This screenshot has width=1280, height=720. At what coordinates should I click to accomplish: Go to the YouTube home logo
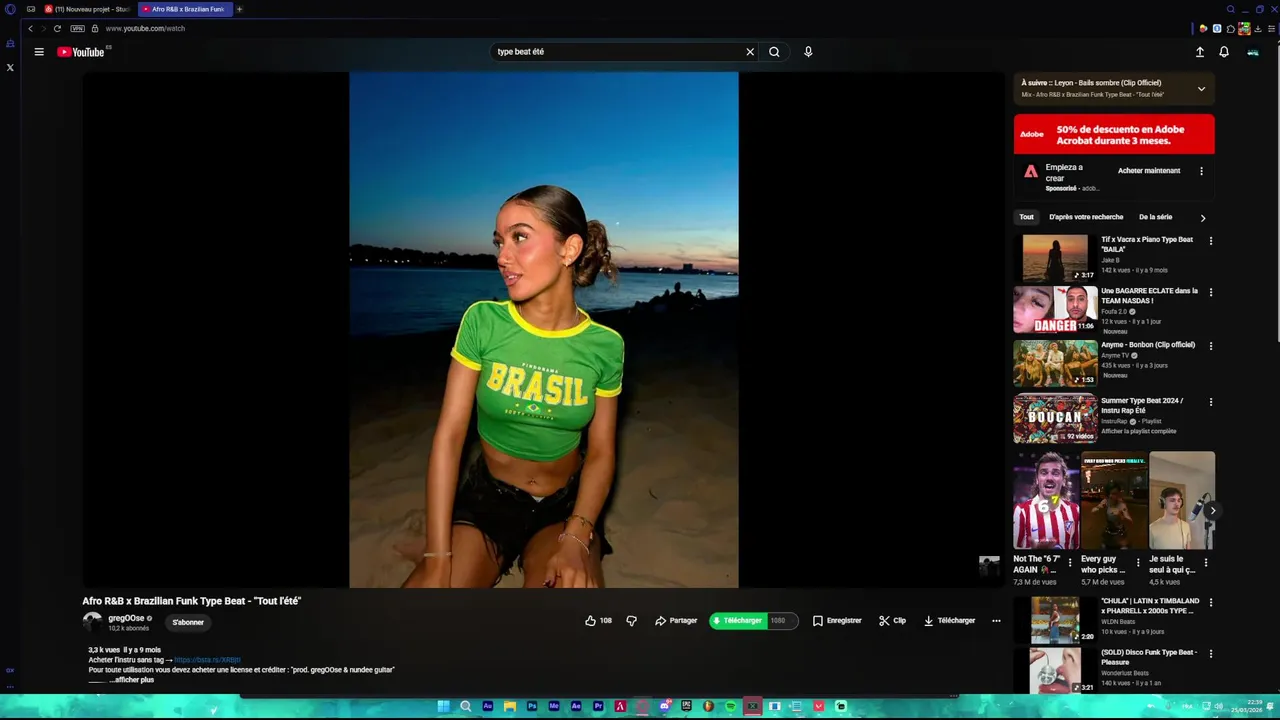pyautogui.click(x=81, y=52)
